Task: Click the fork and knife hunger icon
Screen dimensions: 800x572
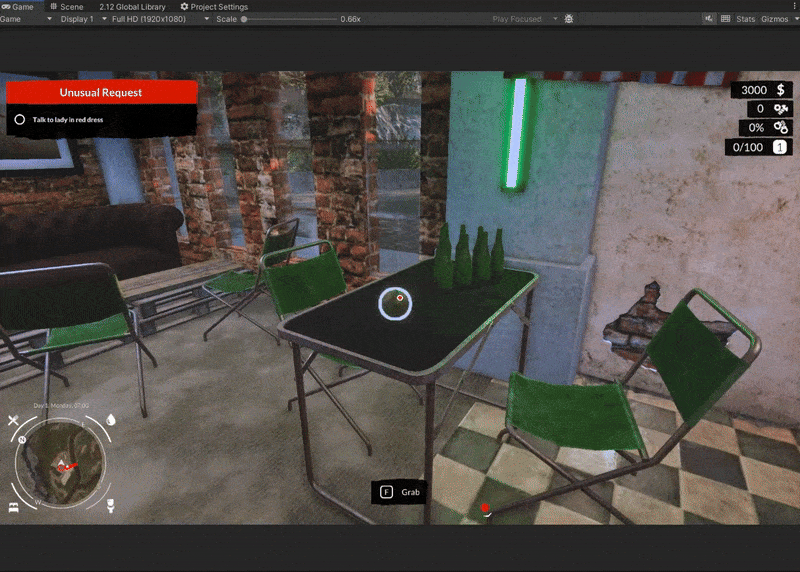Action: coord(14,421)
